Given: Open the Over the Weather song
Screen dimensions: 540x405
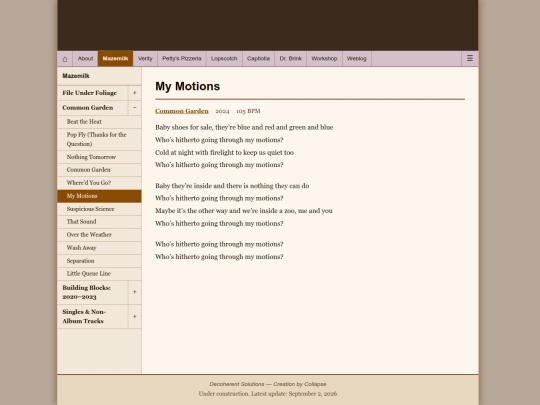Looking at the screenshot, I should pyautogui.click(x=99, y=235).
